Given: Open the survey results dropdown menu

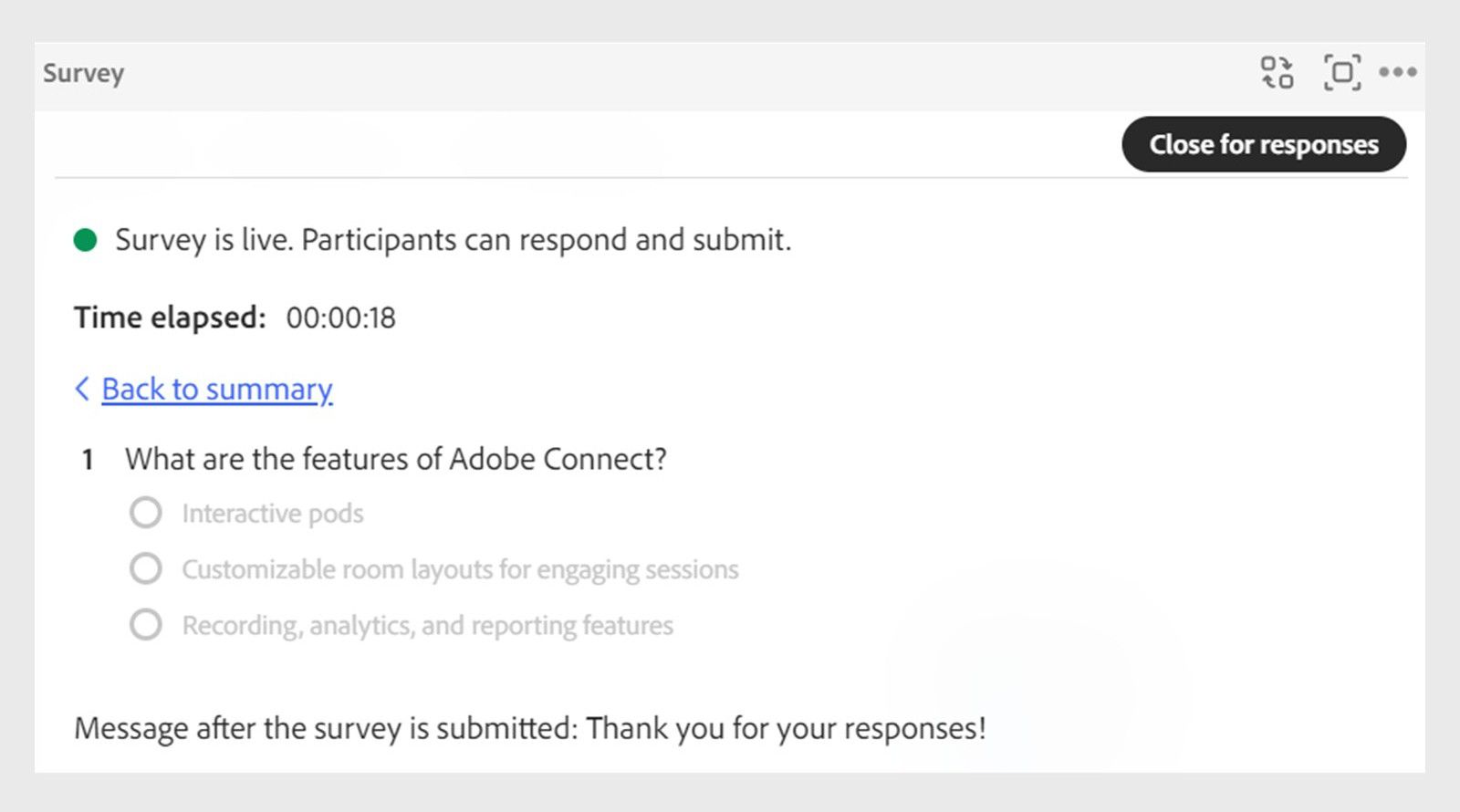Looking at the screenshot, I should pos(1400,73).
